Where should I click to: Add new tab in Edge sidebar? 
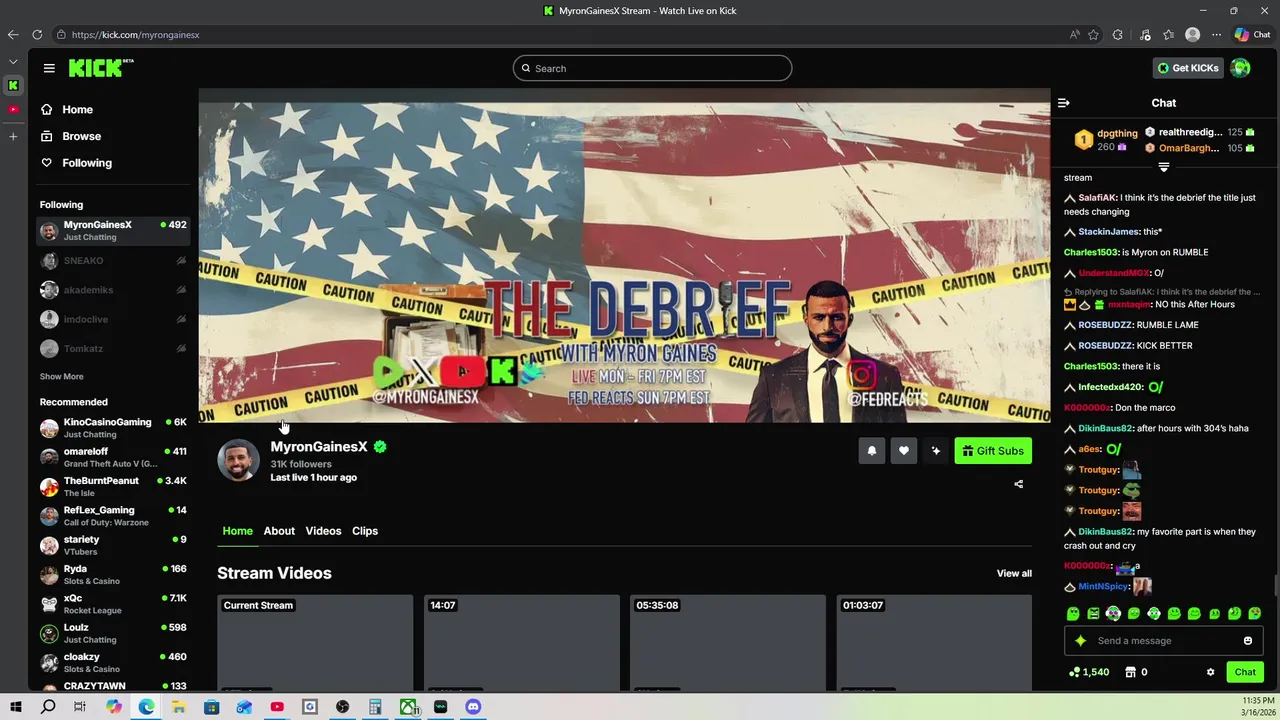13,136
